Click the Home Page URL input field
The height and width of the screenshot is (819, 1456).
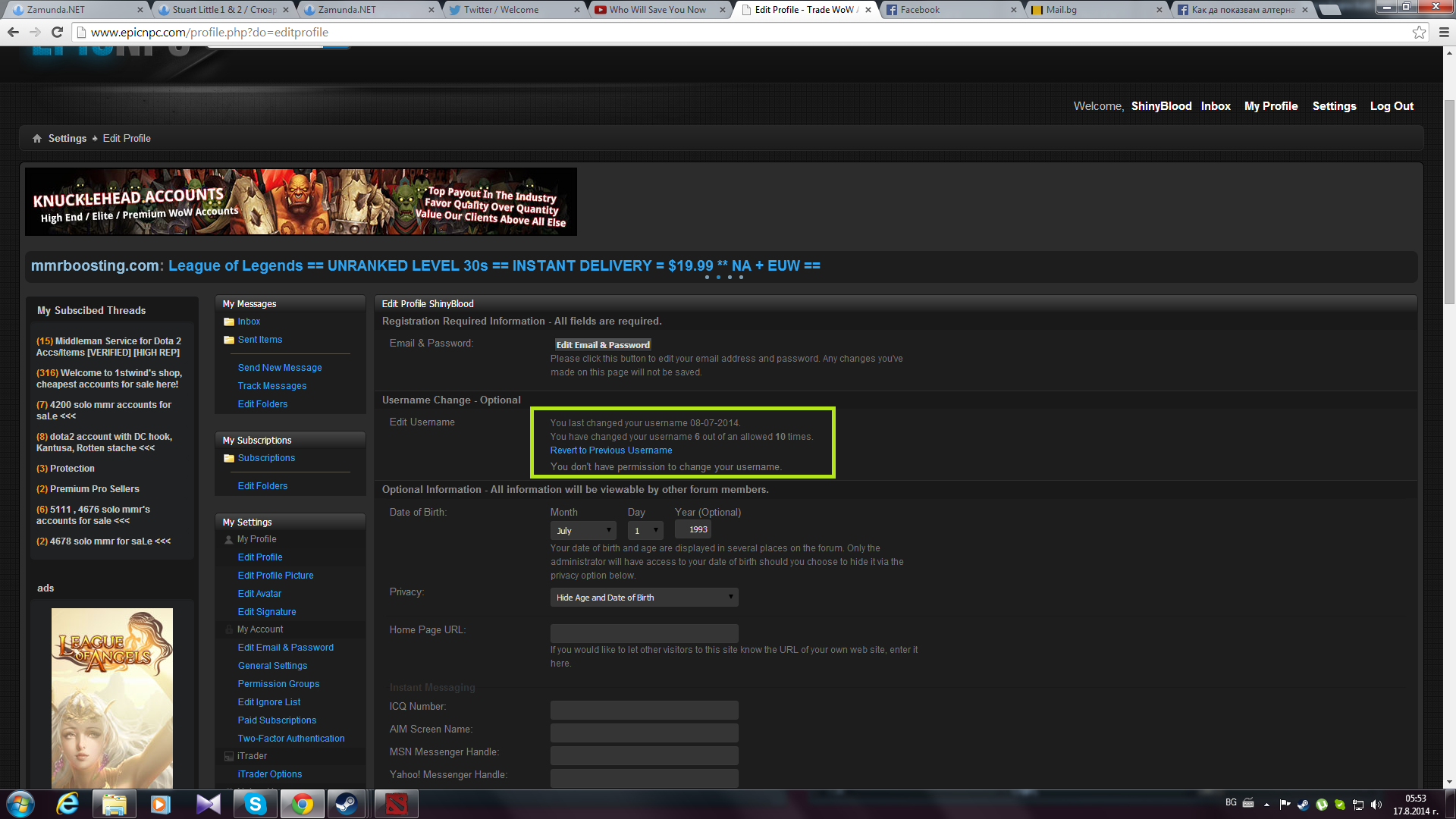tap(644, 634)
